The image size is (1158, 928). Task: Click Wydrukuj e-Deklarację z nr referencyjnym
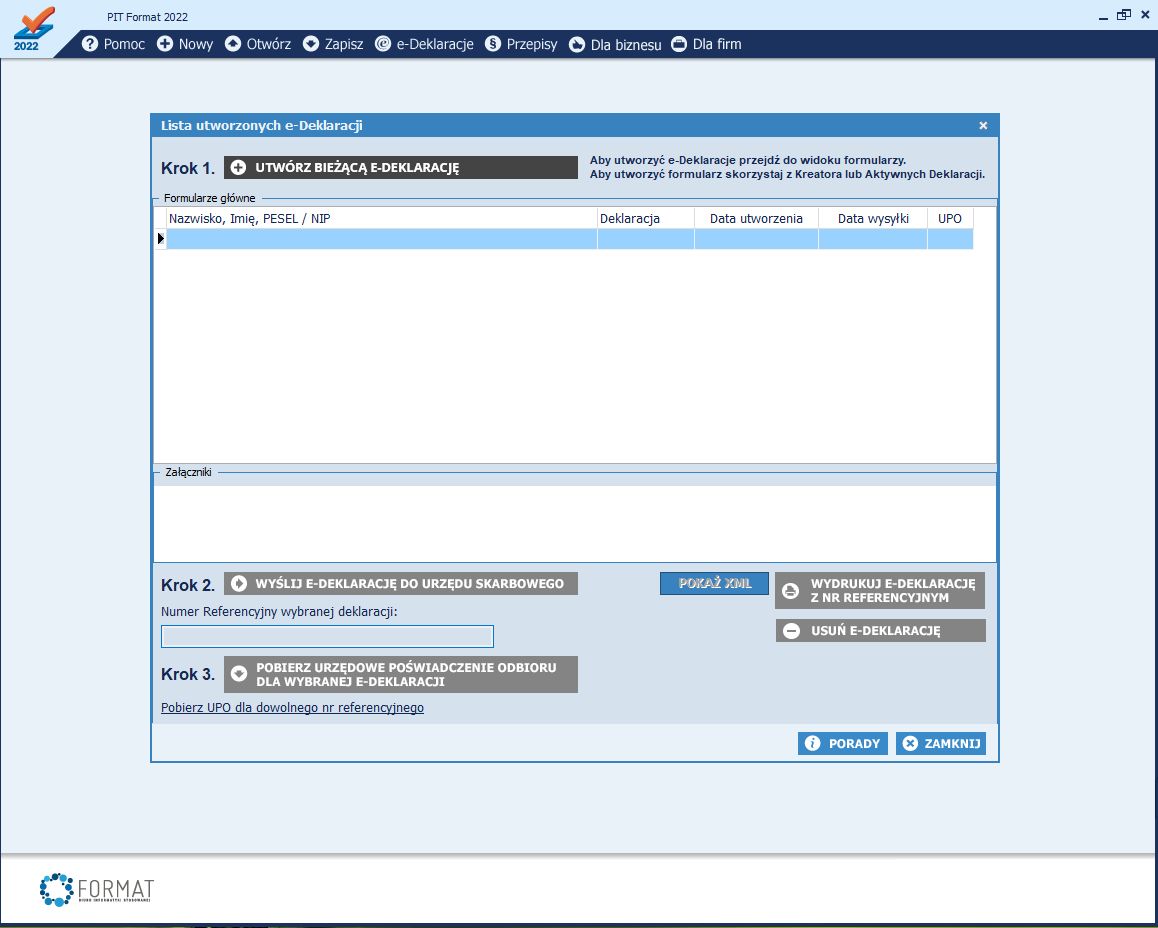point(880,591)
